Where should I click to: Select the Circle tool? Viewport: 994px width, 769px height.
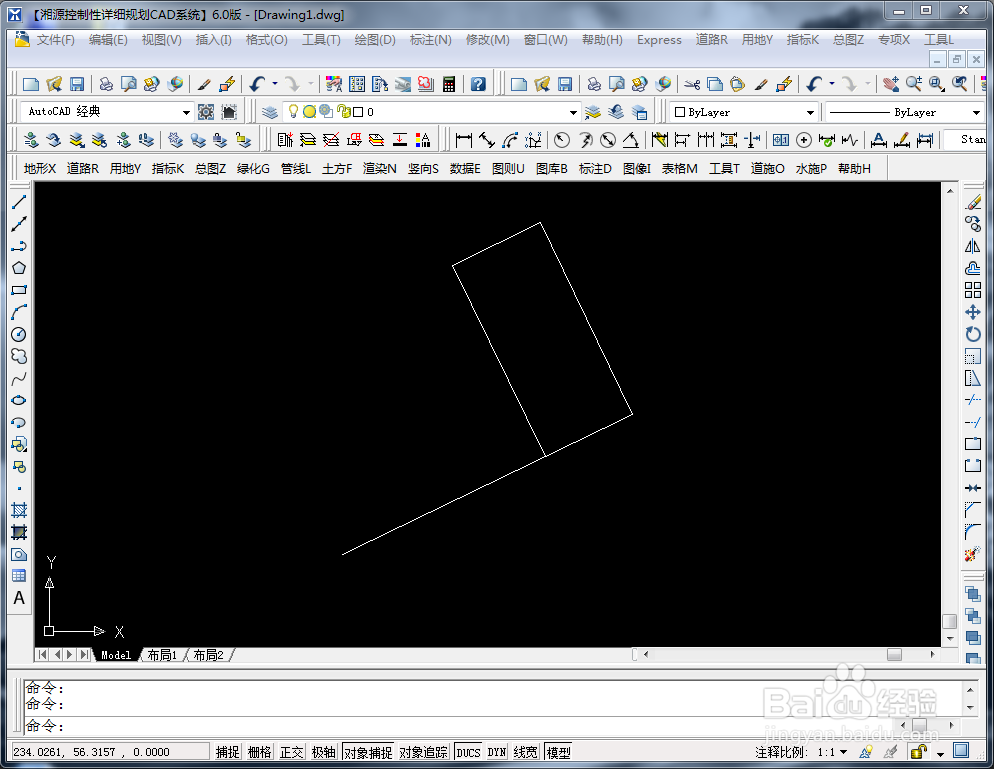[x=19, y=335]
